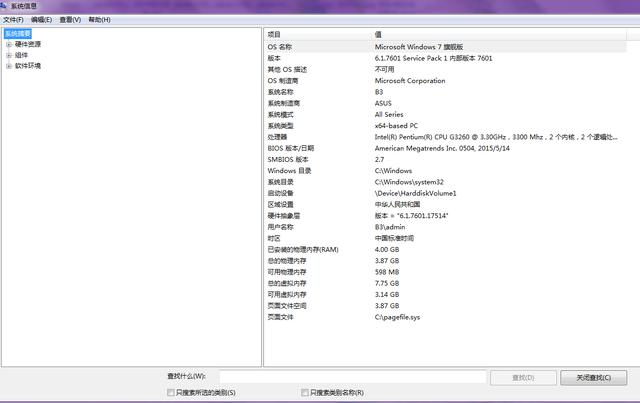This screenshot has height=403, width=640.
Task: Select the Windows 目录 row label
Action: click(x=289, y=171)
